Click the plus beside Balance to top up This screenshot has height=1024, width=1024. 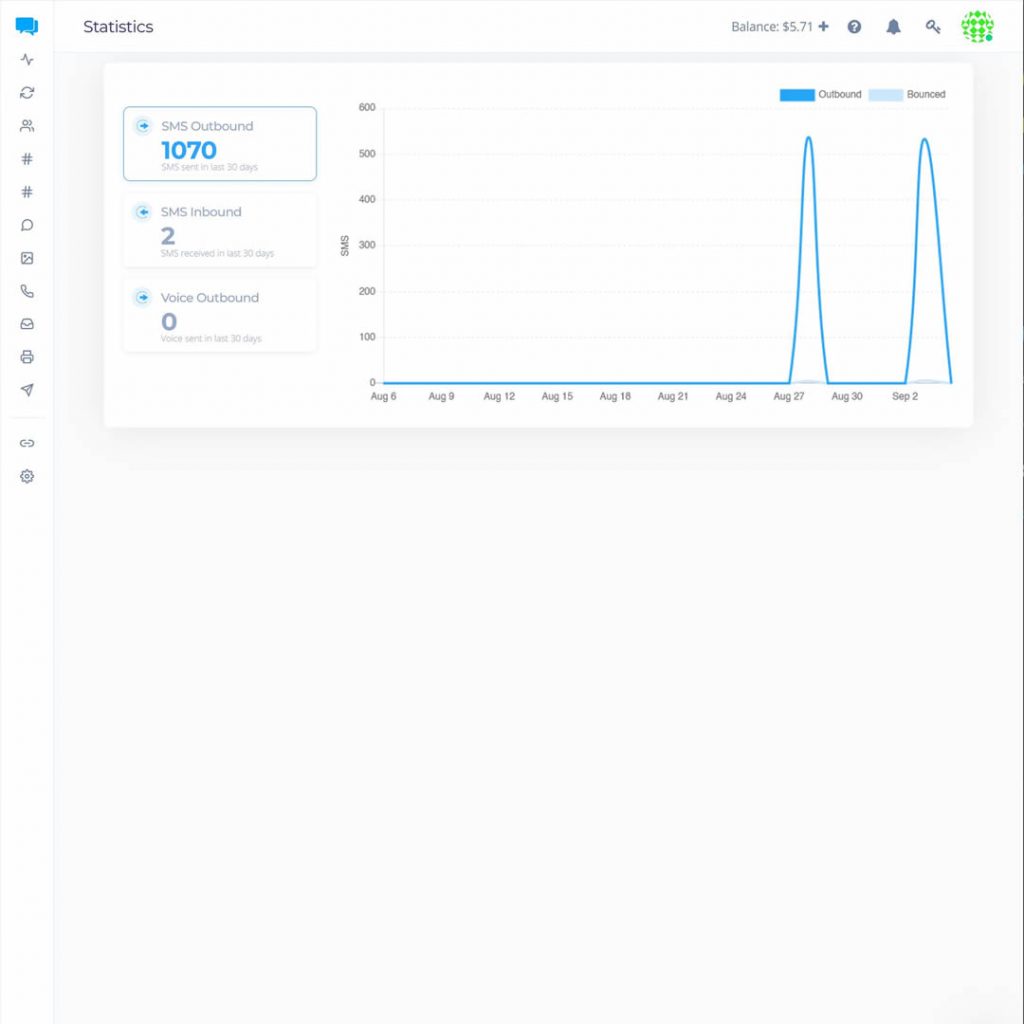pos(823,27)
